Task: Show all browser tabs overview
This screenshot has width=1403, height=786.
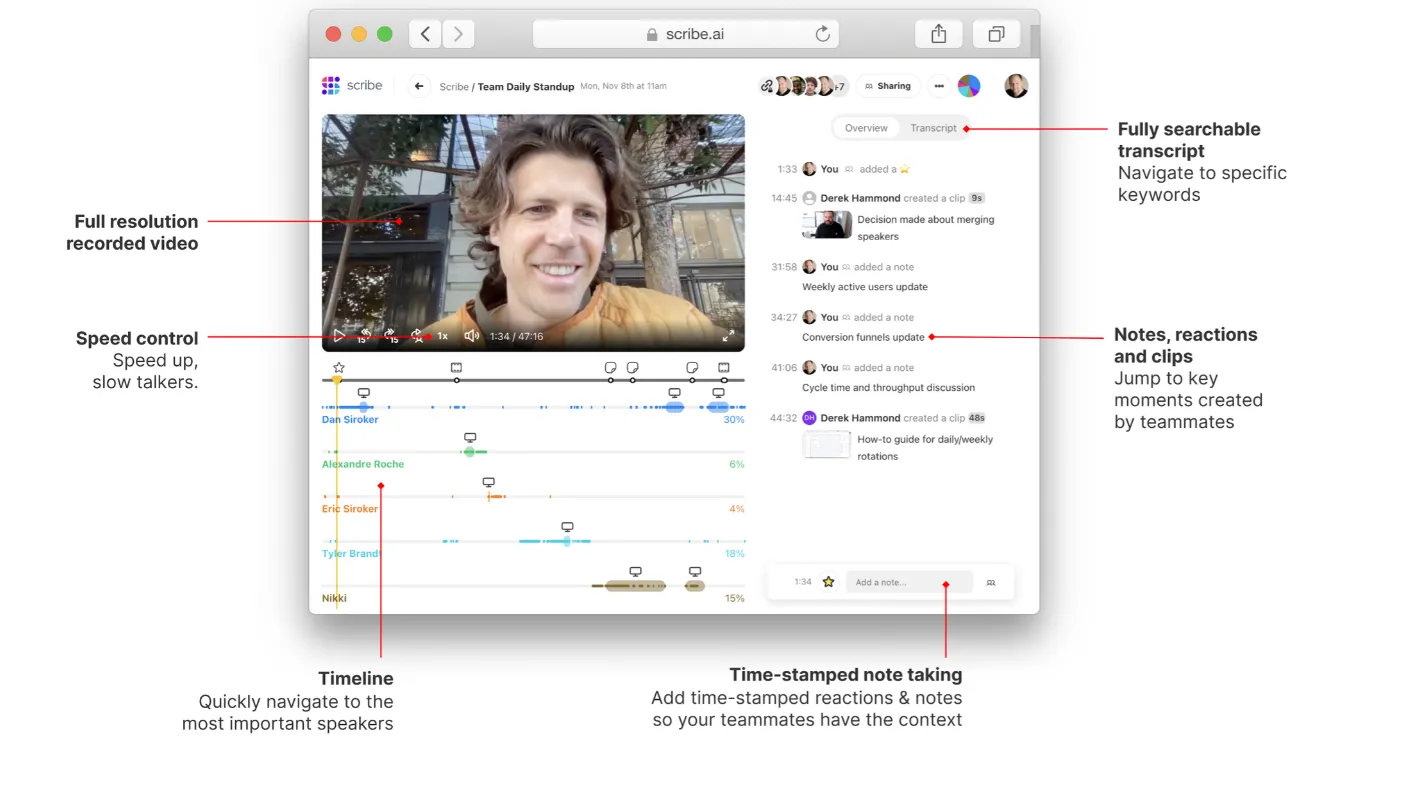Action: (996, 34)
